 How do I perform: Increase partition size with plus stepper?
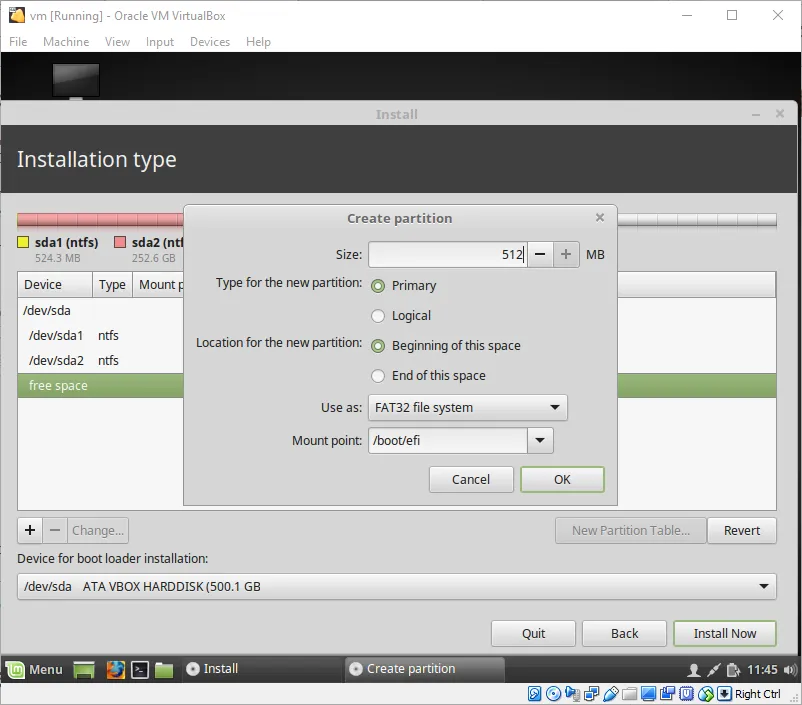tap(566, 254)
